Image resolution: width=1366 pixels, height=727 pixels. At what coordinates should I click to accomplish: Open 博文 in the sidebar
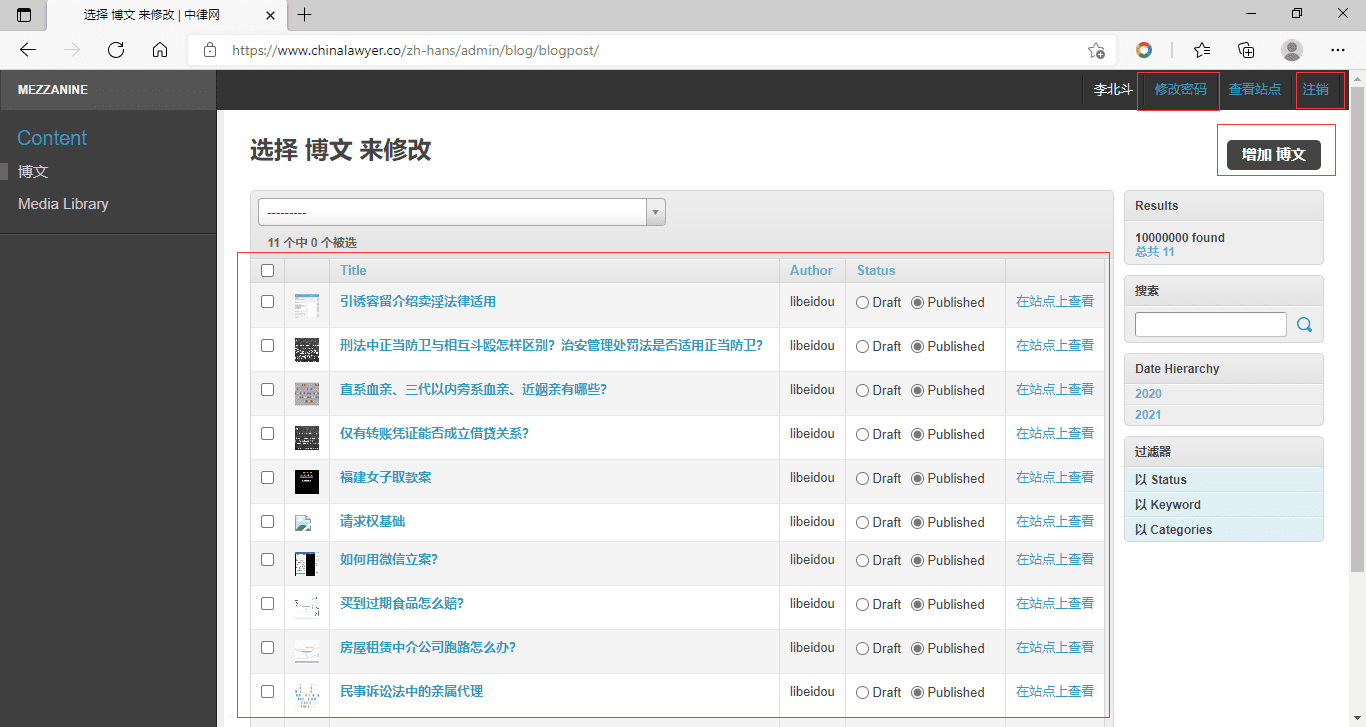pyautogui.click(x=33, y=172)
